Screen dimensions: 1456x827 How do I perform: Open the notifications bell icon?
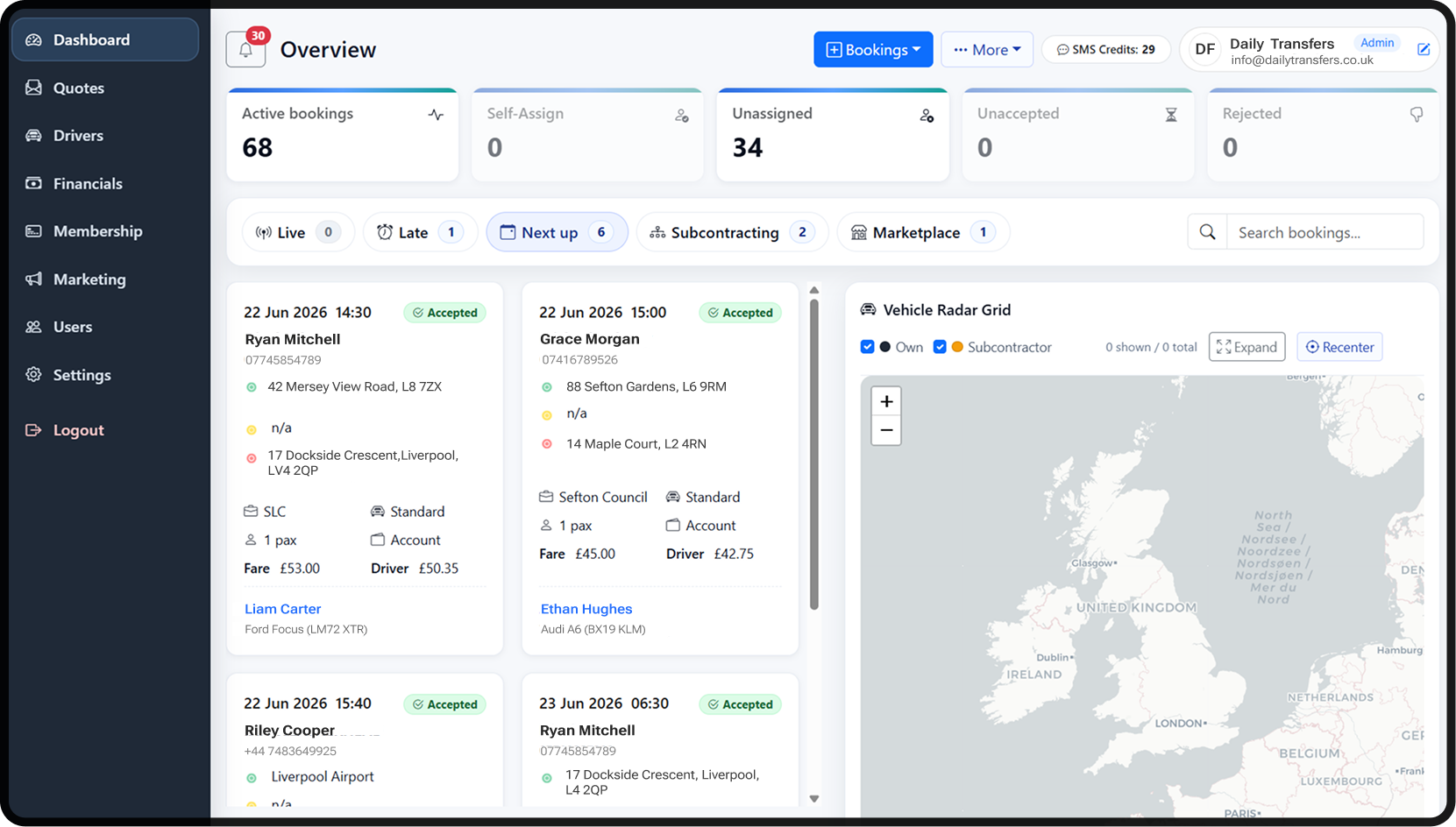246,50
